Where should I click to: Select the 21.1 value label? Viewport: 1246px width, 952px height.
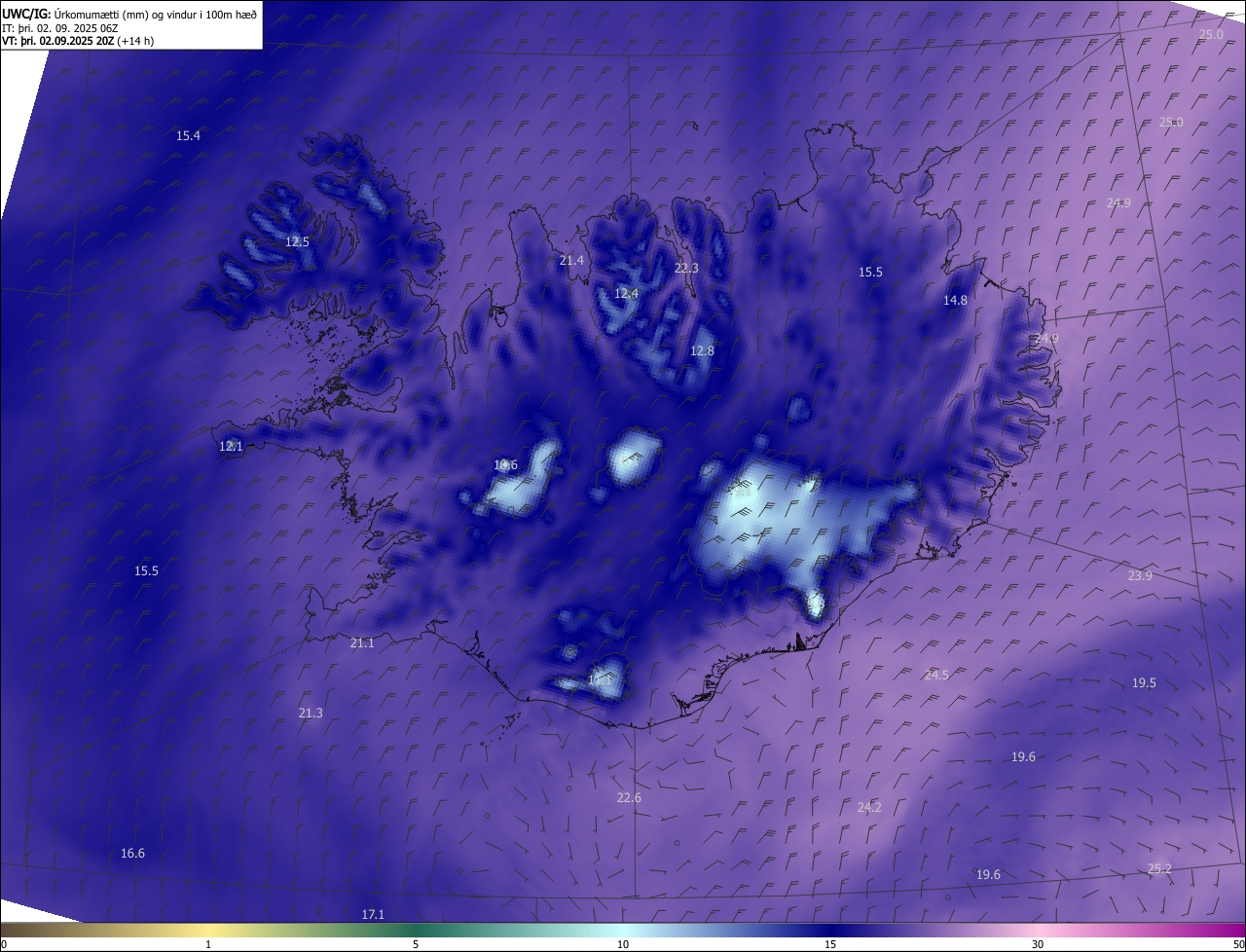(361, 643)
